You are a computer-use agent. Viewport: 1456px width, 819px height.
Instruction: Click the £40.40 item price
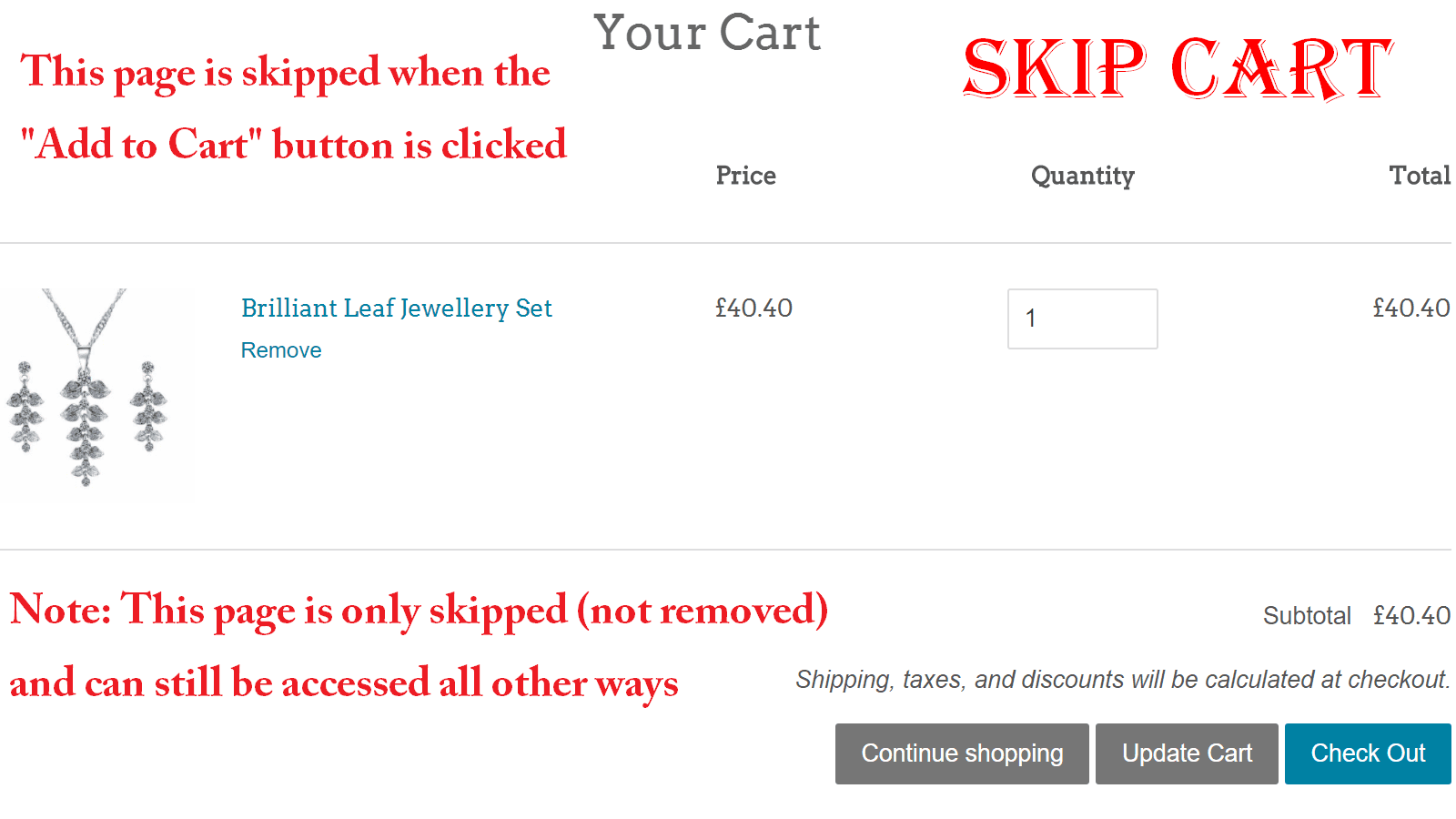(x=753, y=308)
